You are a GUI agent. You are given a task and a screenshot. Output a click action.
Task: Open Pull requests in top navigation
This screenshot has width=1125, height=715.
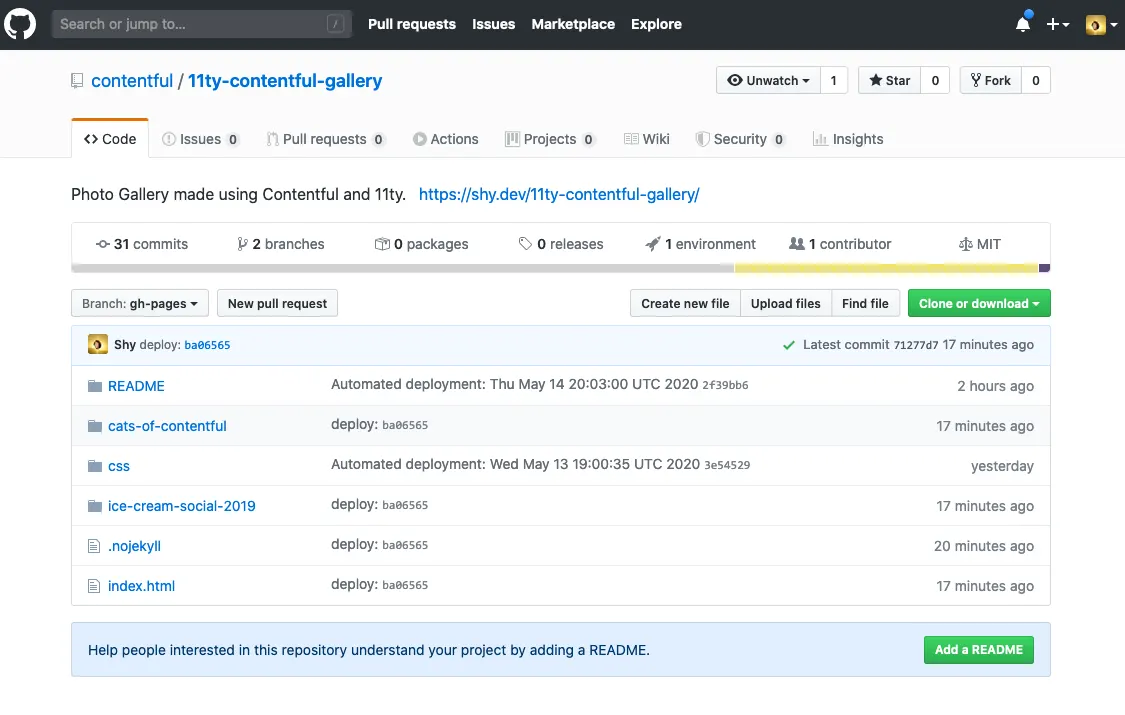pyautogui.click(x=412, y=24)
